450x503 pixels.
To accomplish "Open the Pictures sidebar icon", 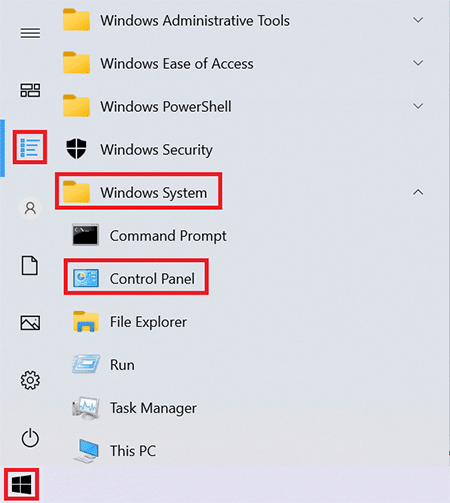I will [x=30, y=323].
